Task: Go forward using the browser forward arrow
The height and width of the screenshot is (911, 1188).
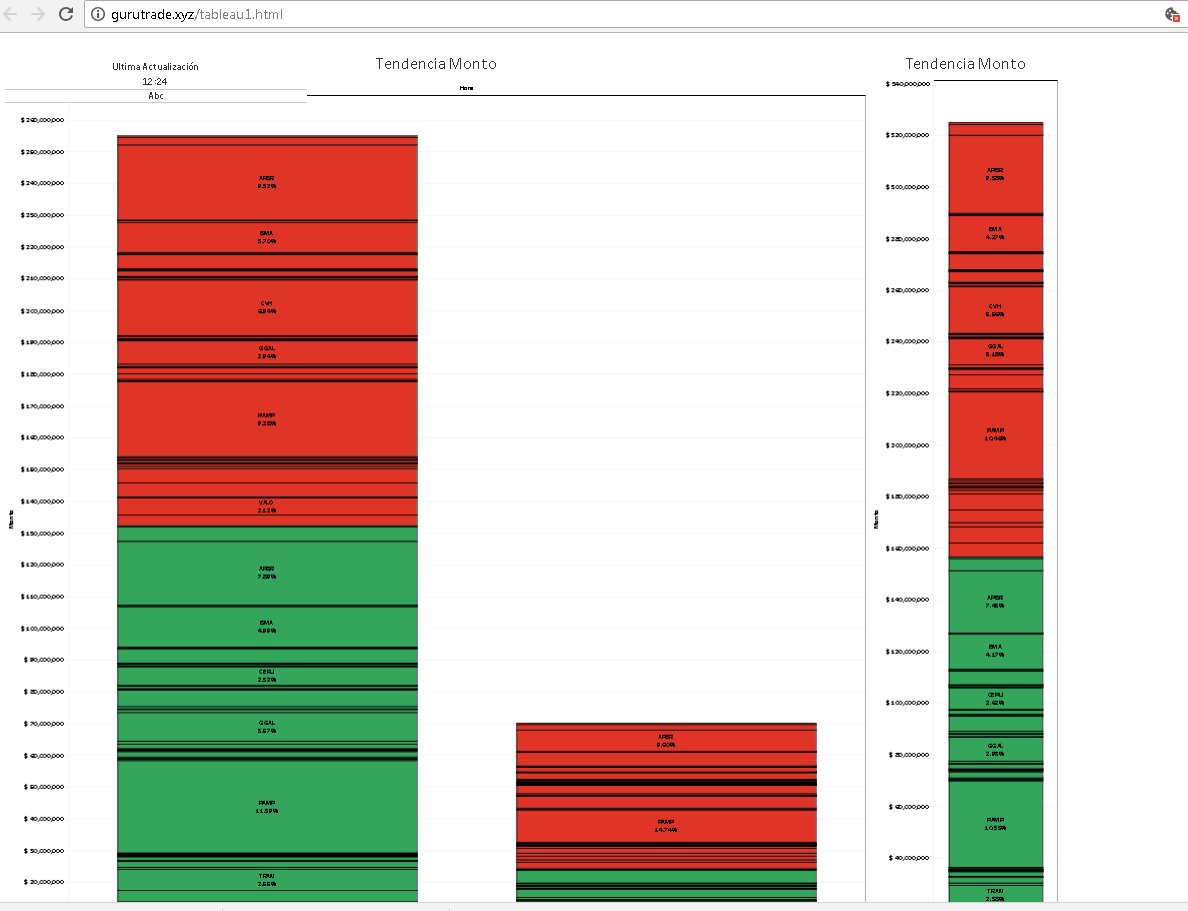Action: click(x=38, y=14)
